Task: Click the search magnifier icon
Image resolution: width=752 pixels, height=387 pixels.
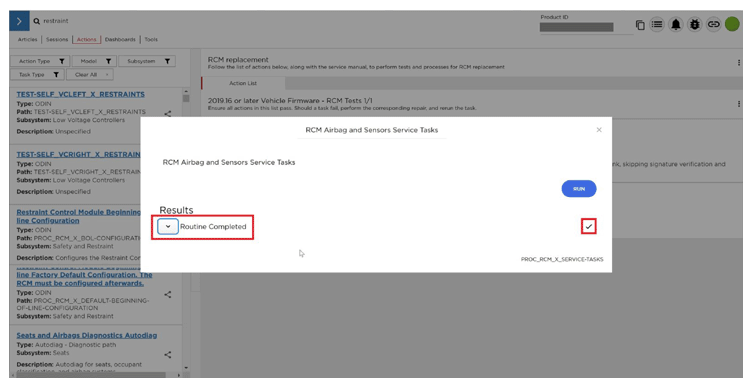Action: click(36, 21)
